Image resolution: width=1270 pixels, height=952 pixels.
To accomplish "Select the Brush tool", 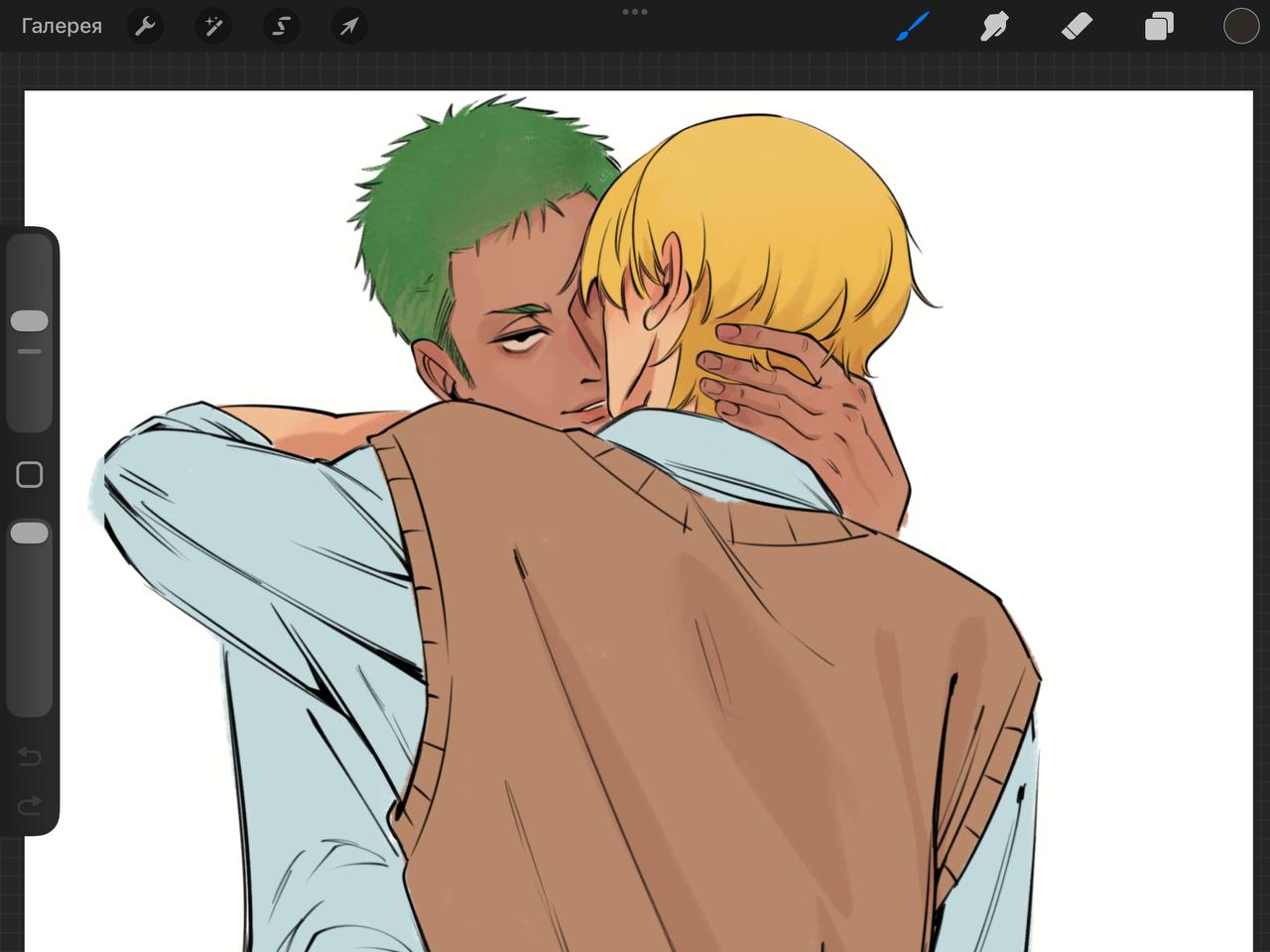I will [912, 26].
